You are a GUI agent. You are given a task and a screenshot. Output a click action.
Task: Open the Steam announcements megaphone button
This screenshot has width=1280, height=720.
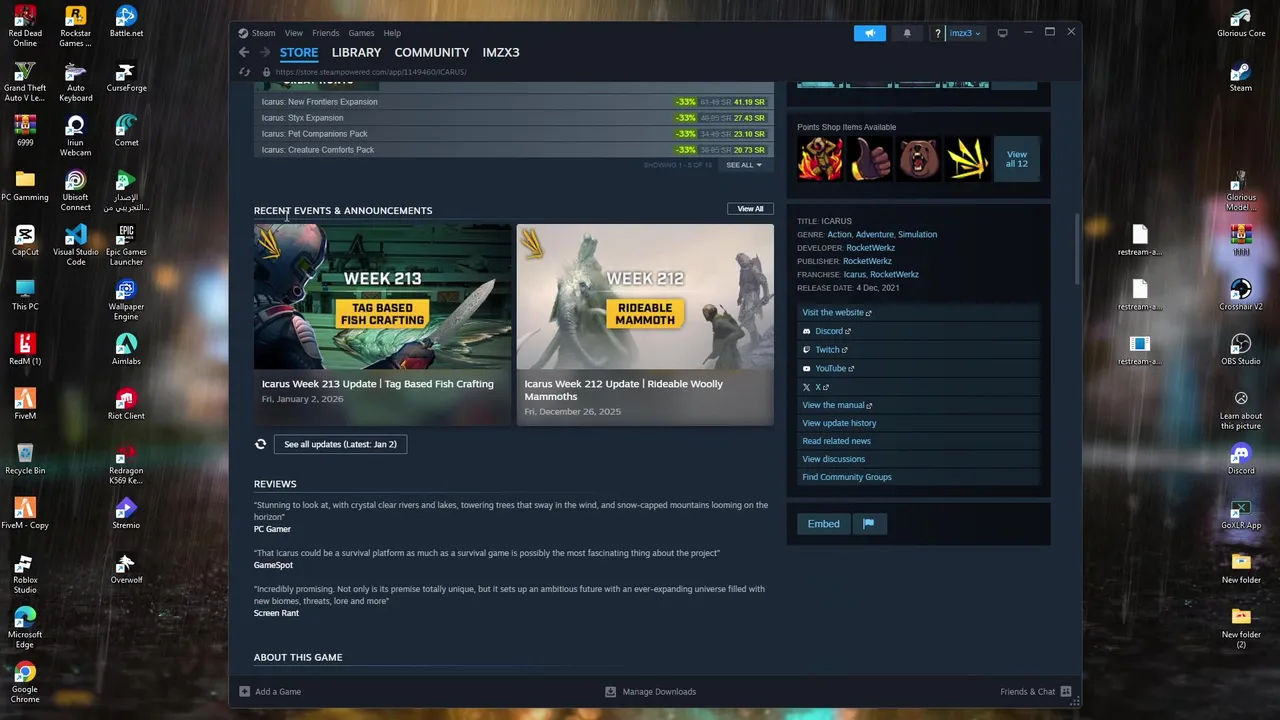[x=870, y=33]
